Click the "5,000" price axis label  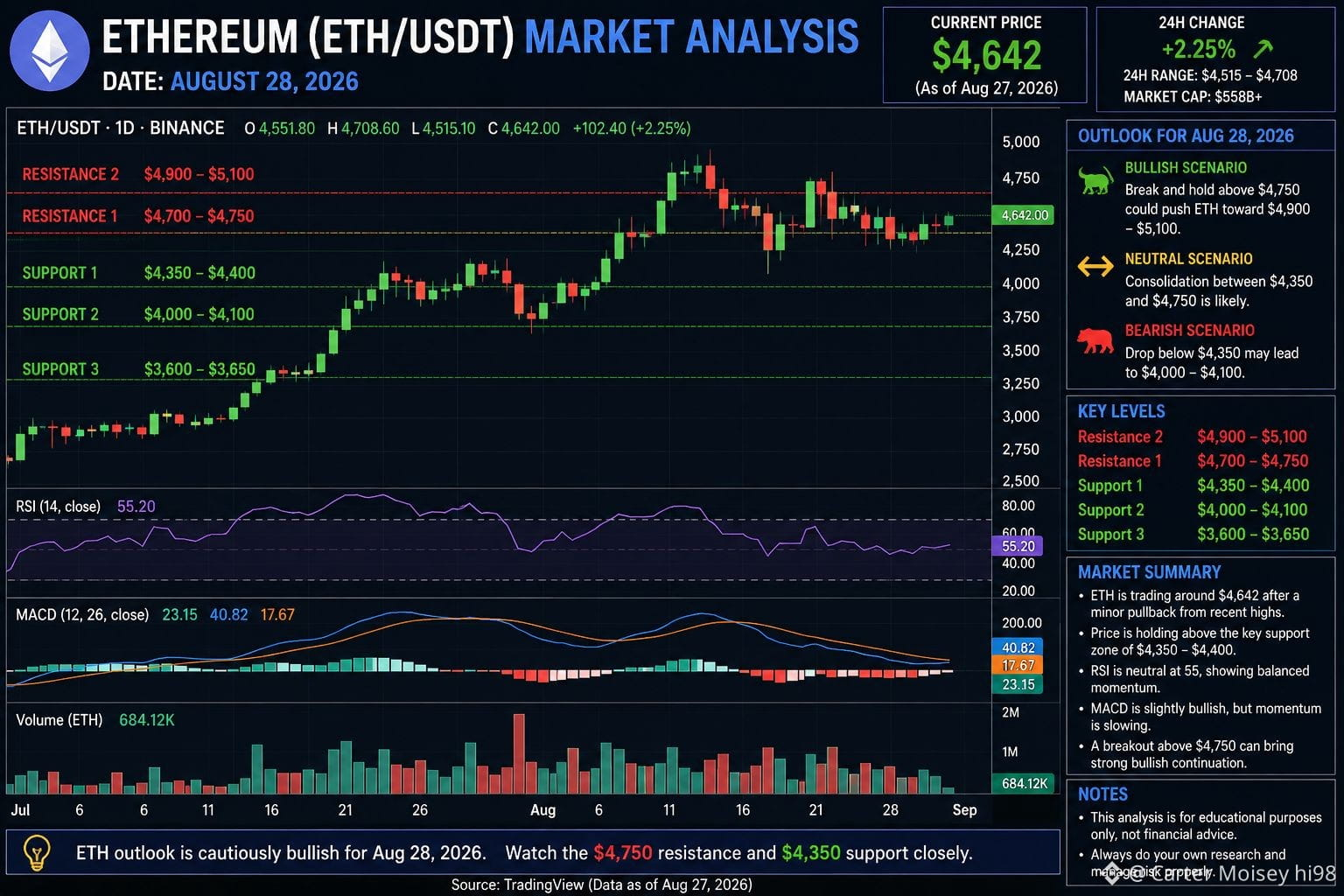click(1020, 142)
